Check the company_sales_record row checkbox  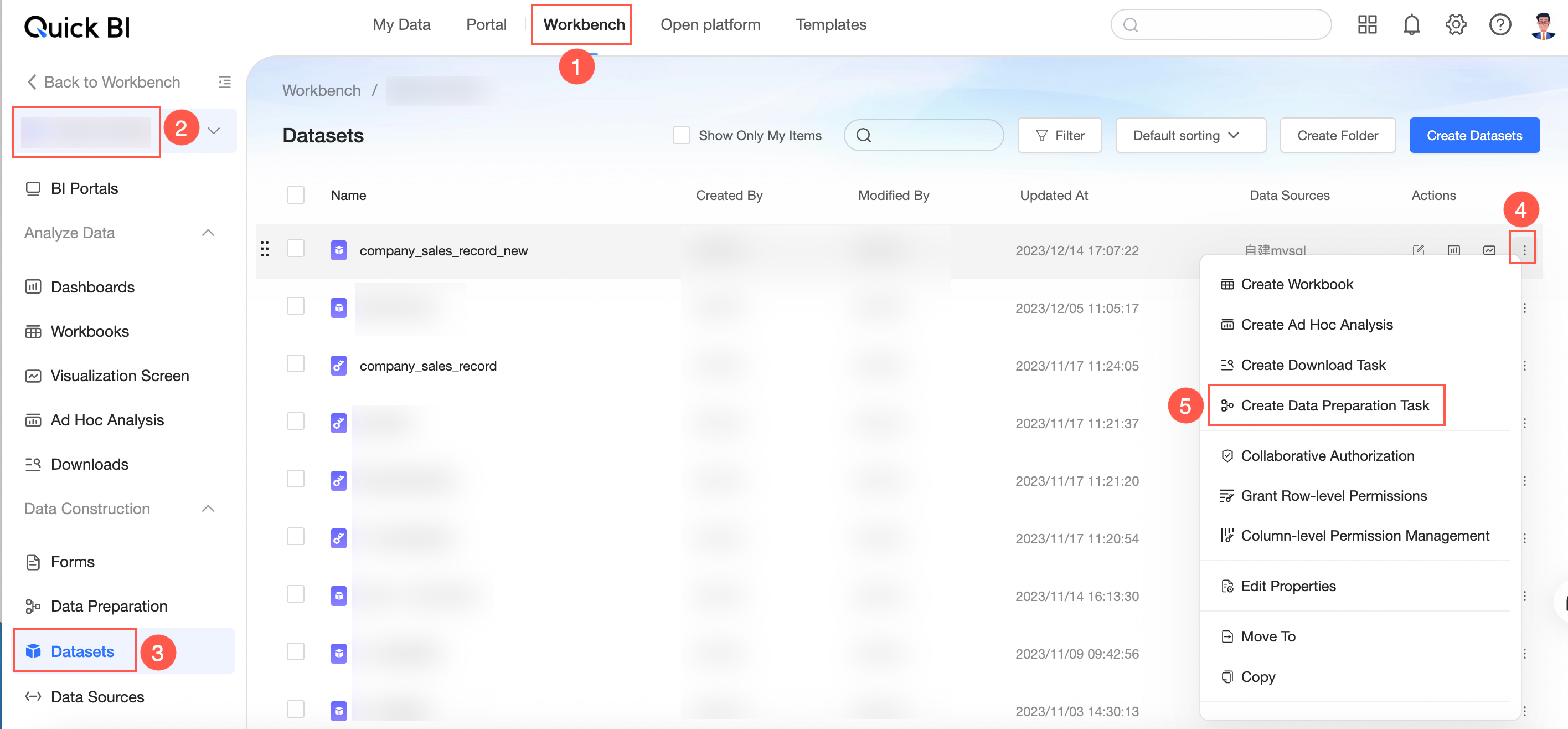click(x=295, y=364)
